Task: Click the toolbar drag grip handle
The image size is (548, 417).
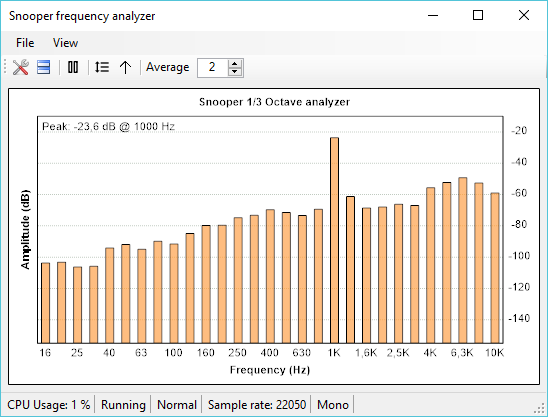Action: 5,67
